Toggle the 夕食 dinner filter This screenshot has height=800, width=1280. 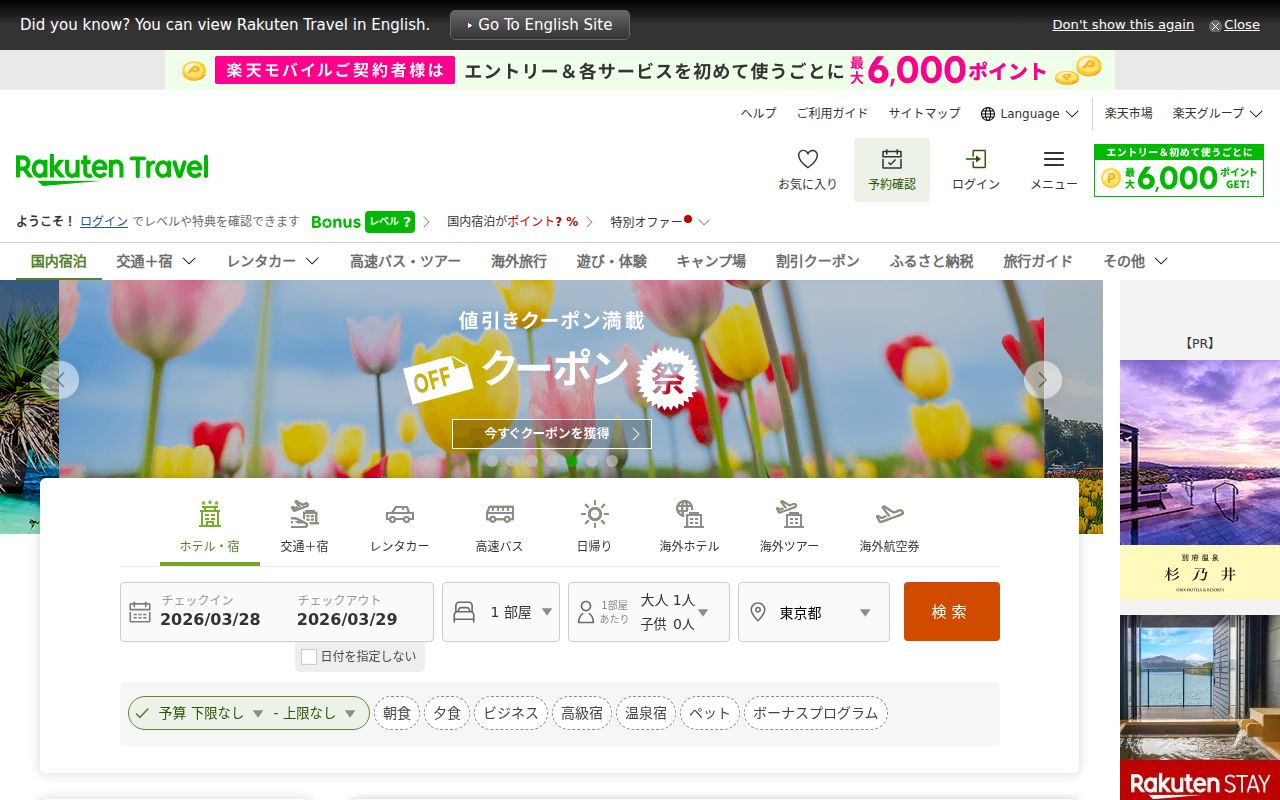(x=447, y=713)
